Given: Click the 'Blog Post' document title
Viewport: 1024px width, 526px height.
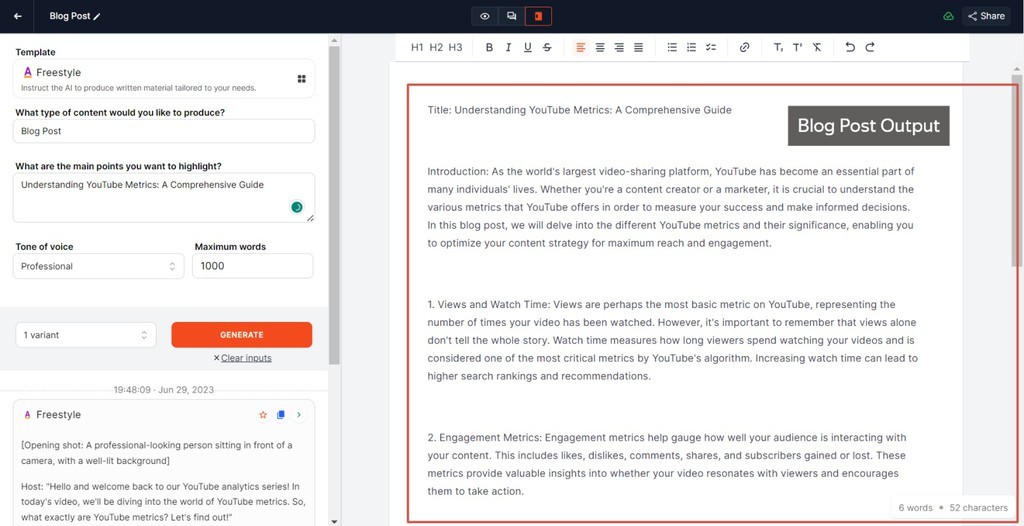Looking at the screenshot, I should pos(70,16).
